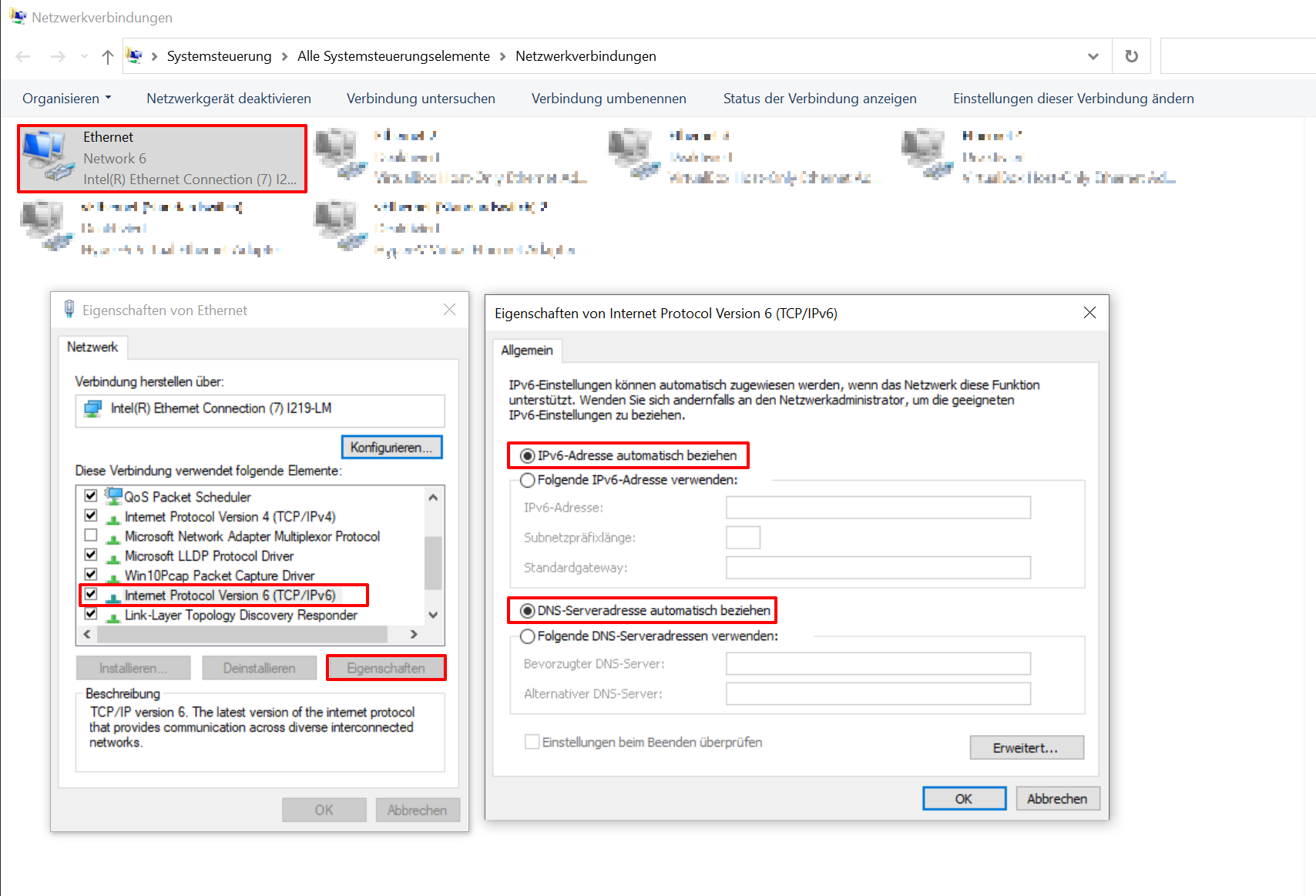The image size is (1316, 896).
Task: Close the IPv6 properties dialog
Action: tap(1089, 313)
